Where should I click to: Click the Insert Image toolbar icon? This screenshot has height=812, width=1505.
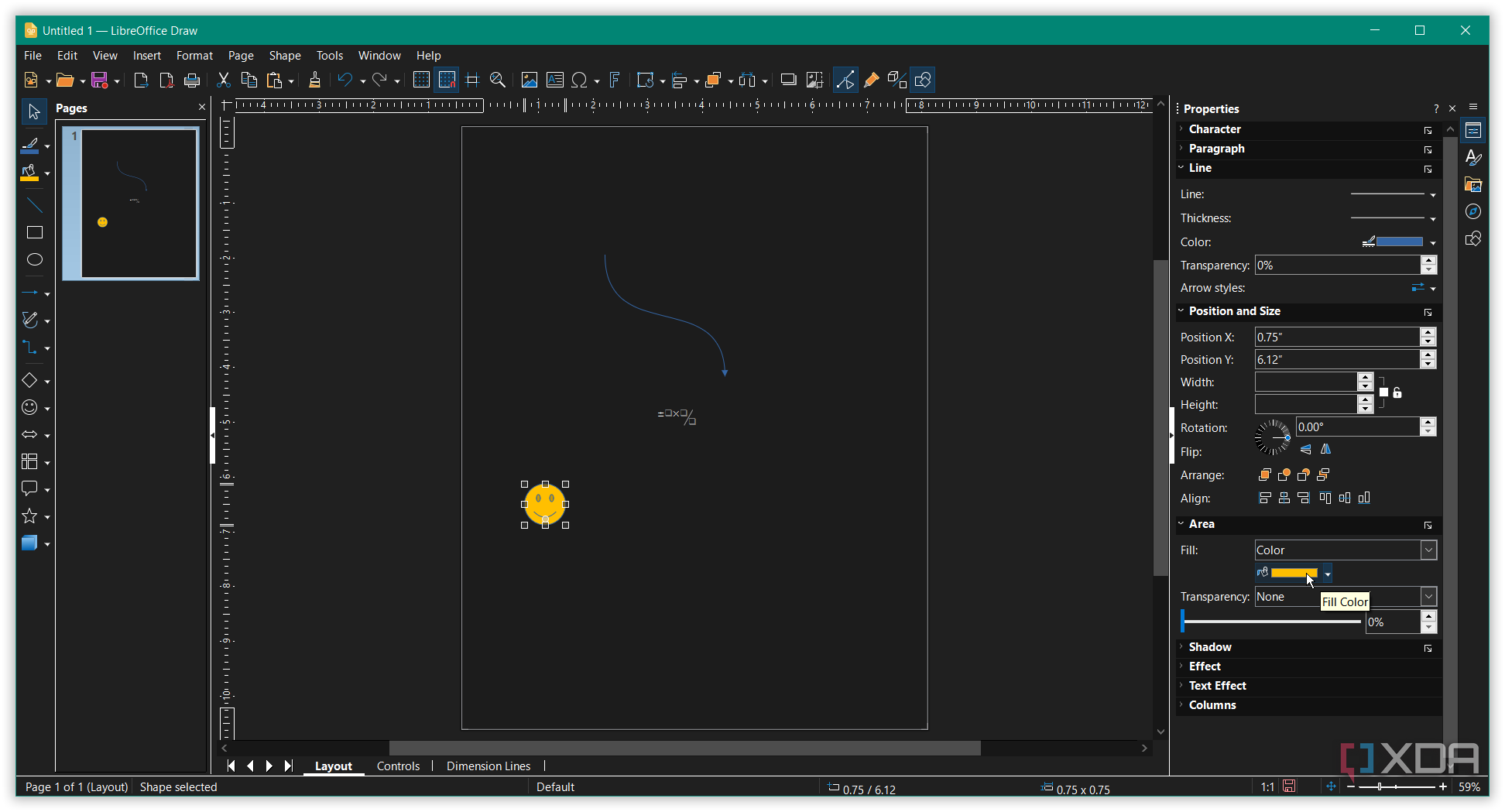(529, 80)
